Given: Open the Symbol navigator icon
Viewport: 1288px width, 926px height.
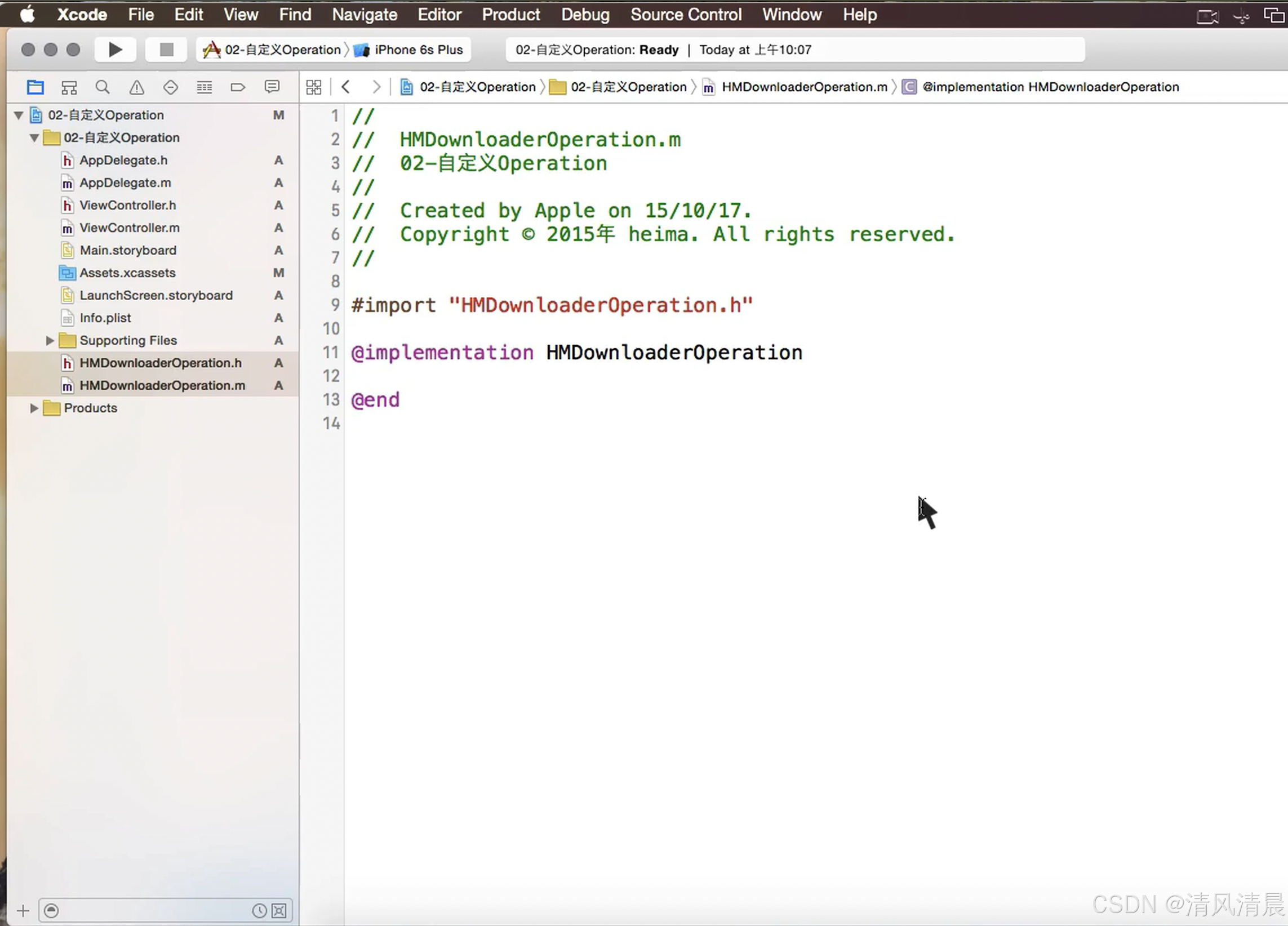Looking at the screenshot, I should [x=69, y=87].
